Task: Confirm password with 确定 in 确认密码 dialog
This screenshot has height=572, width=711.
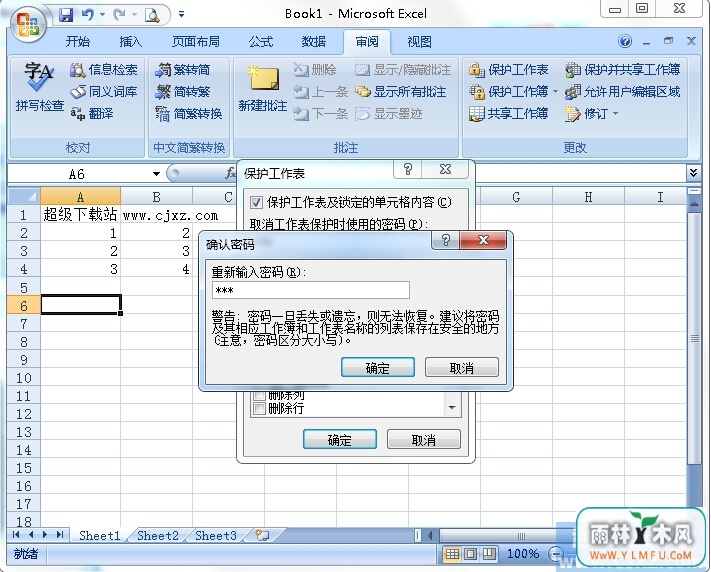Action: (378, 367)
